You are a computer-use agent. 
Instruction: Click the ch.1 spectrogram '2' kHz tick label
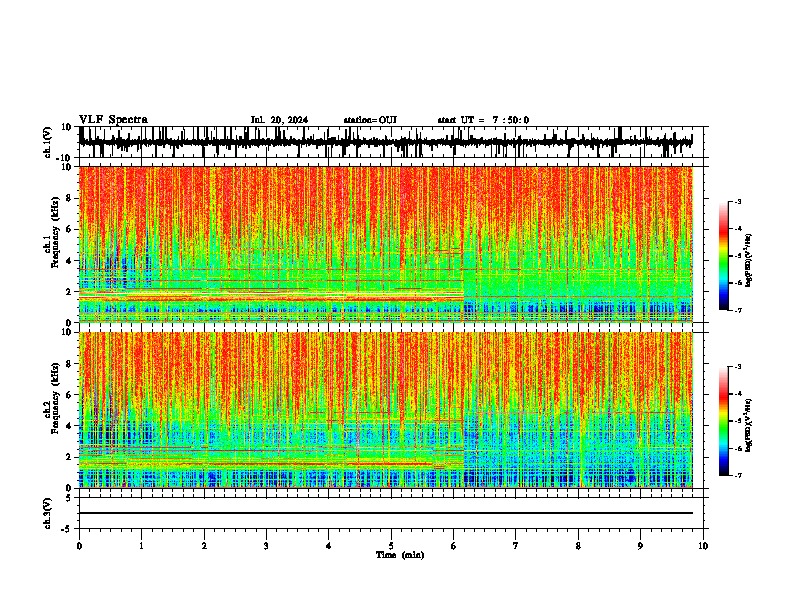coord(69,291)
